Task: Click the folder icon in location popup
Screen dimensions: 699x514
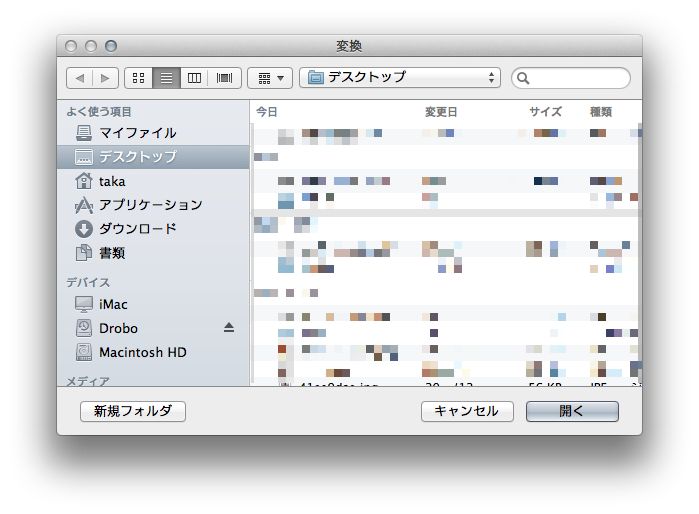Action: pyautogui.click(x=316, y=78)
